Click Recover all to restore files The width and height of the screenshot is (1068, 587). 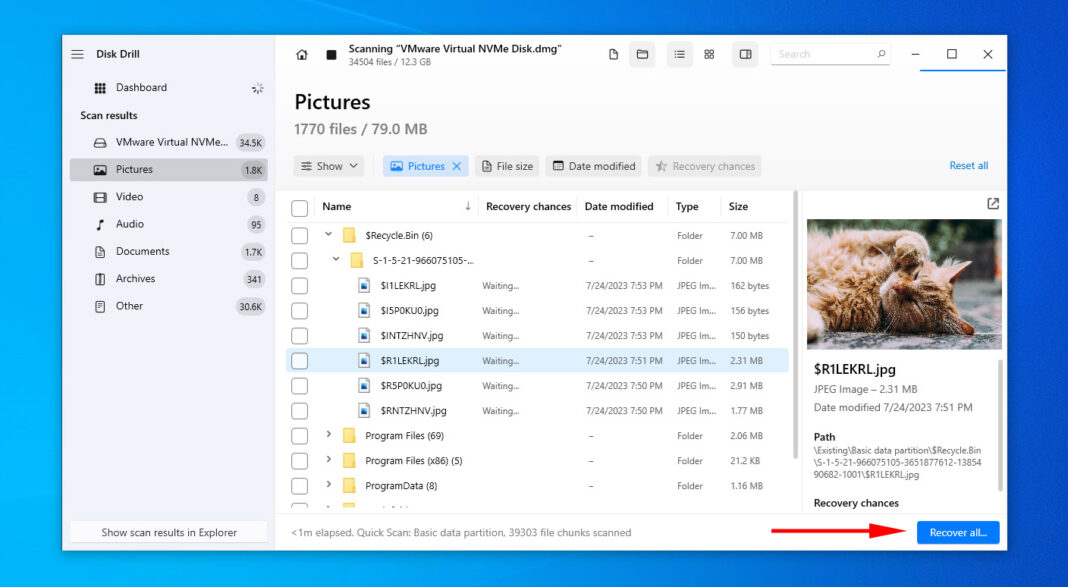957,532
